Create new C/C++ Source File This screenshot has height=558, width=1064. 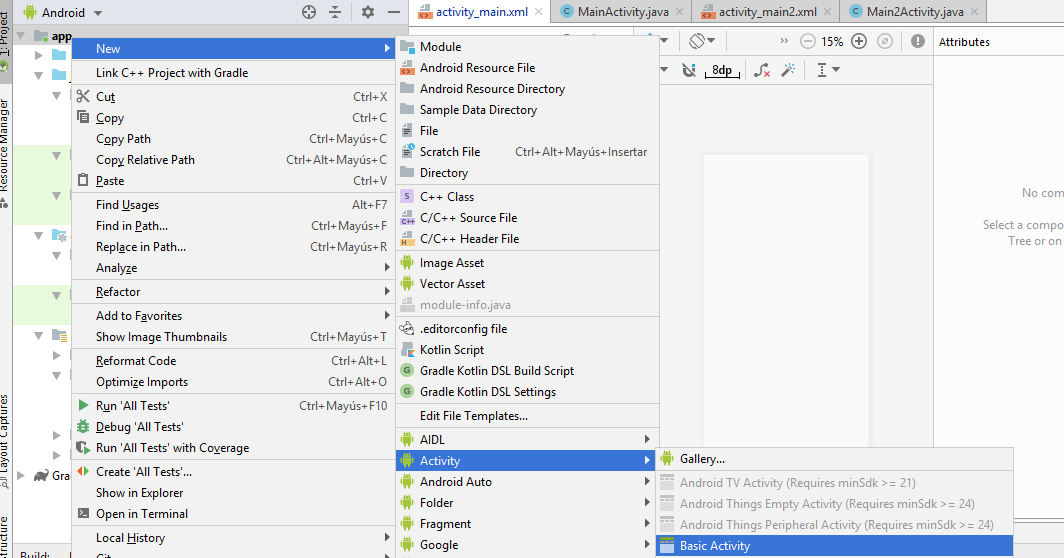click(527, 218)
